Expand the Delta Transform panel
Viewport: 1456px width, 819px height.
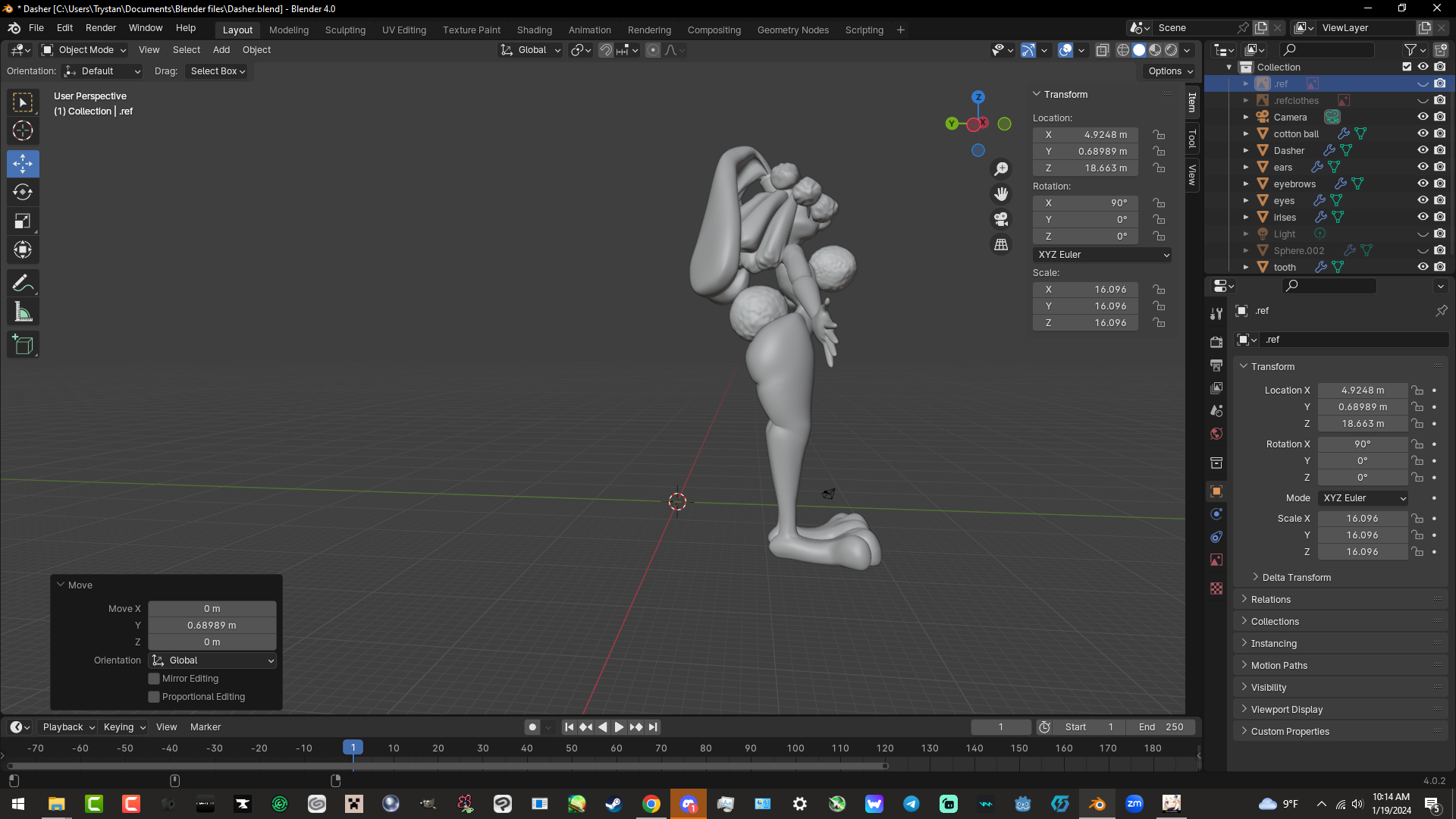(x=1296, y=578)
